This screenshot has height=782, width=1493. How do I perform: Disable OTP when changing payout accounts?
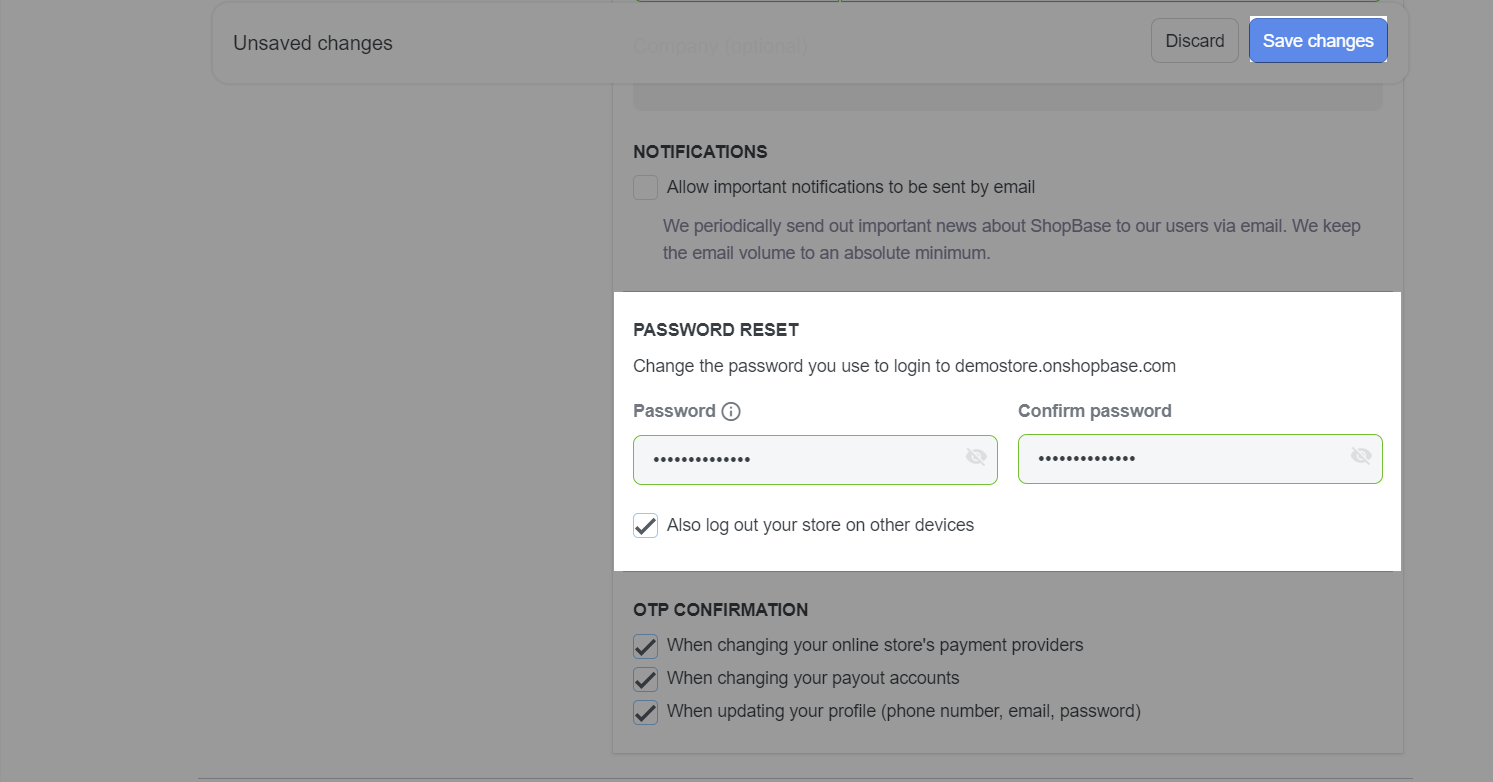[646, 679]
